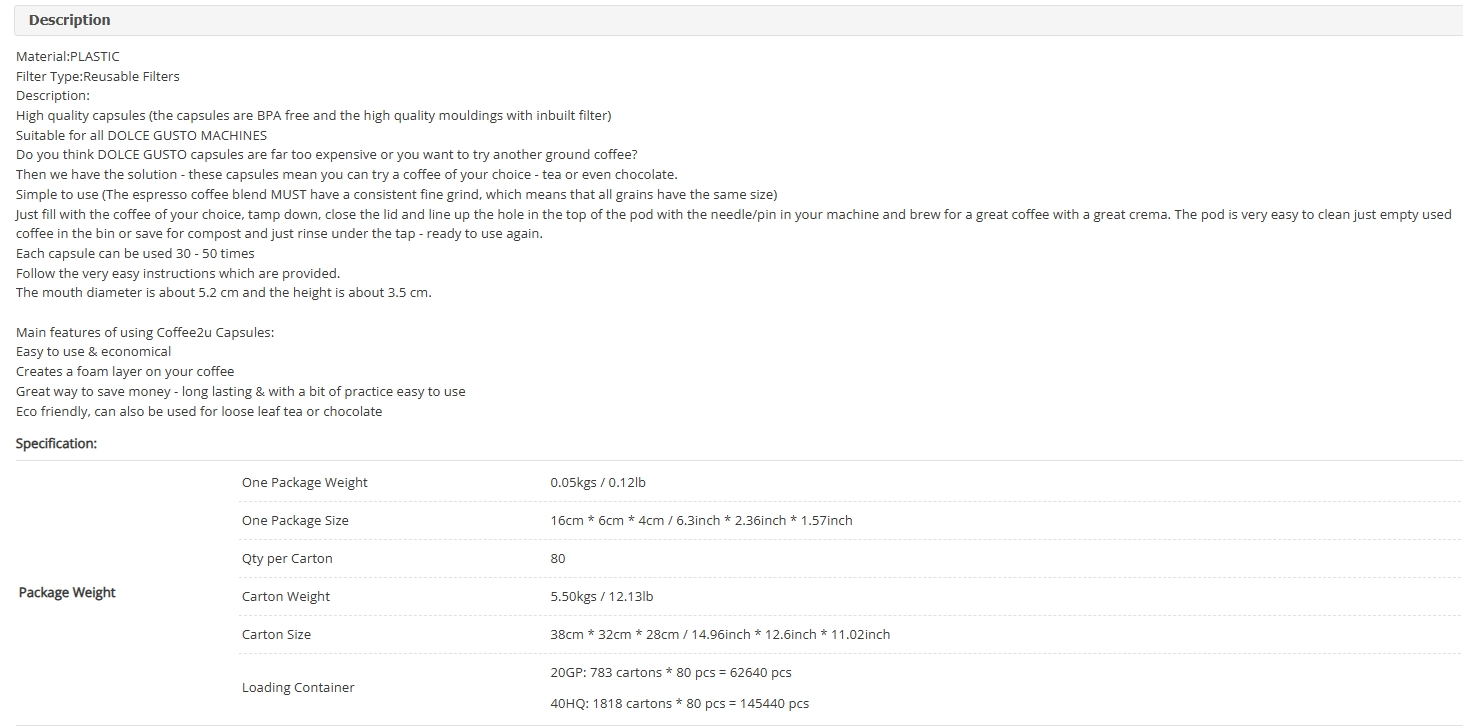
Task: Click 'Easy to use & economical' feature line
Action: click(93, 351)
